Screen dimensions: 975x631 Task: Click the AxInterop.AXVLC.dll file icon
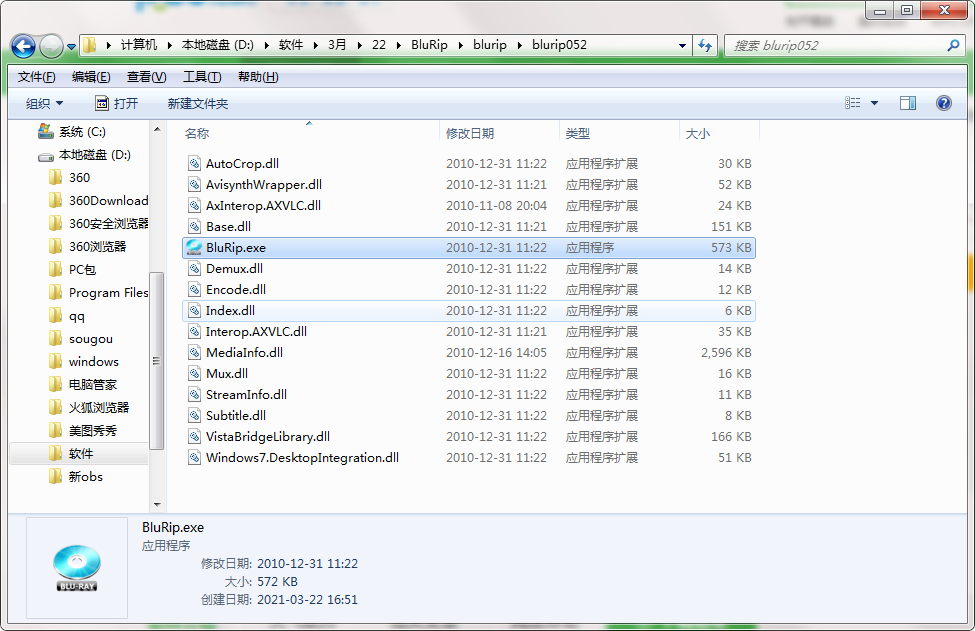click(x=195, y=206)
